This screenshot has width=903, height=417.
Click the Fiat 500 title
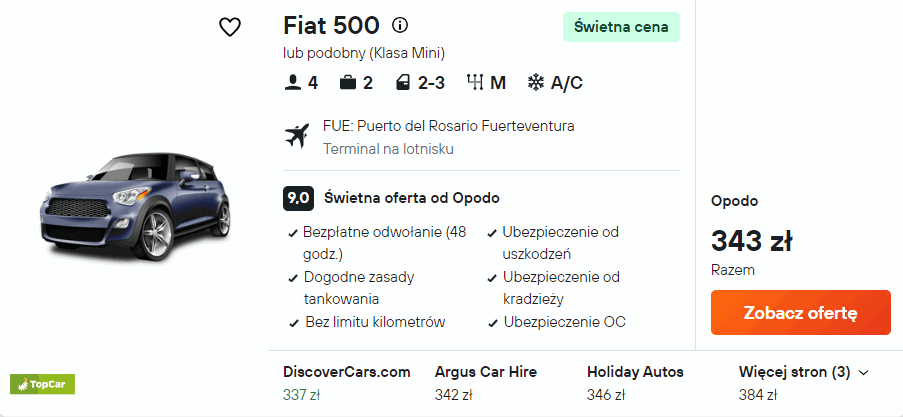click(x=331, y=26)
